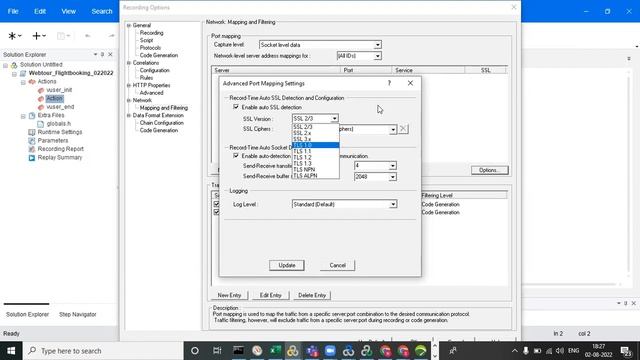
Task: Open Recording Report via its icon
Action: pos(32,149)
